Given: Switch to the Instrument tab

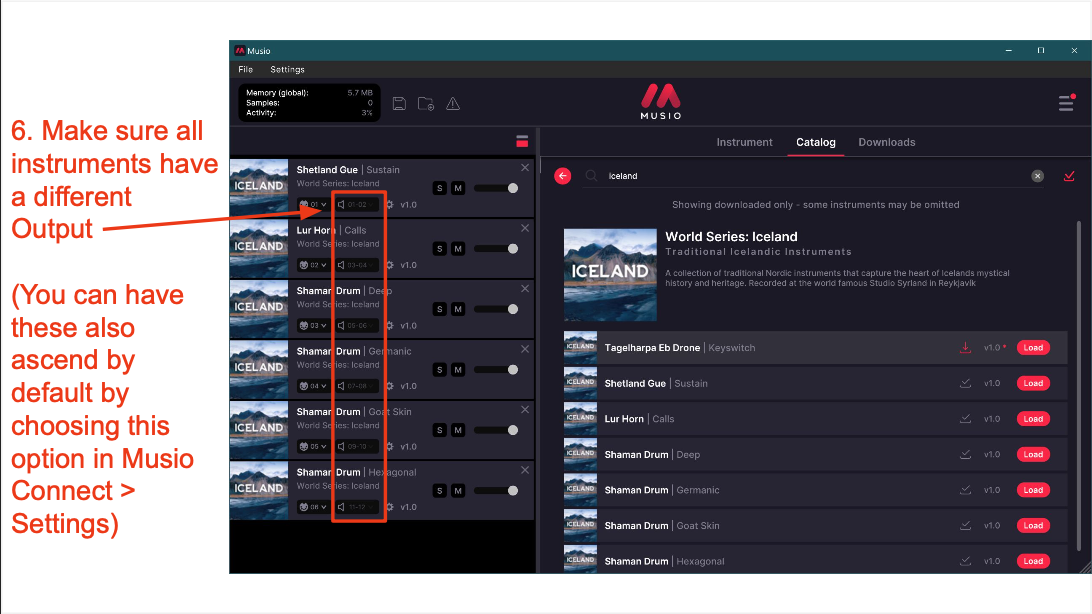Looking at the screenshot, I should click(744, 142).
